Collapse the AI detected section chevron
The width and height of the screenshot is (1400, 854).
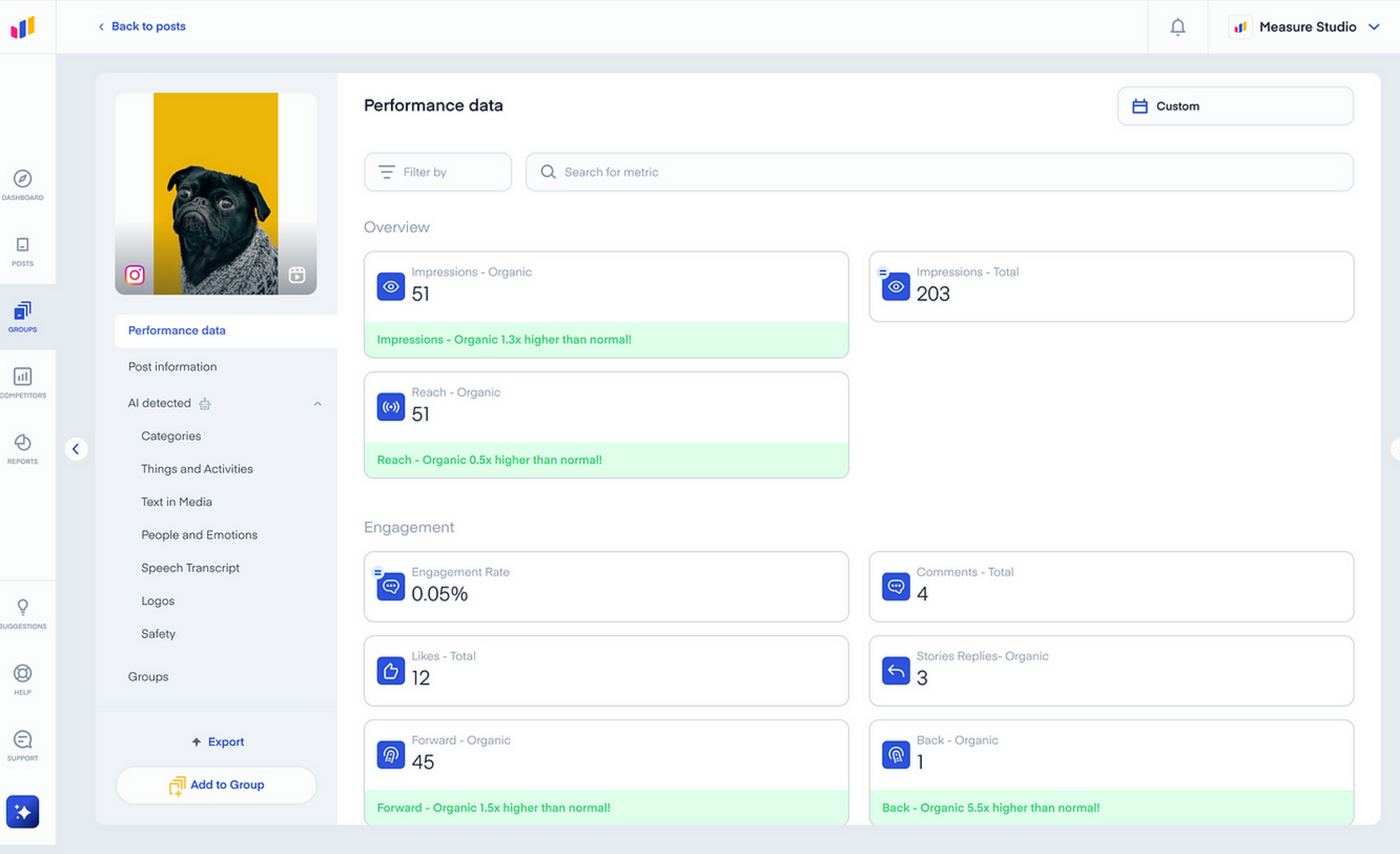[318, 404]
